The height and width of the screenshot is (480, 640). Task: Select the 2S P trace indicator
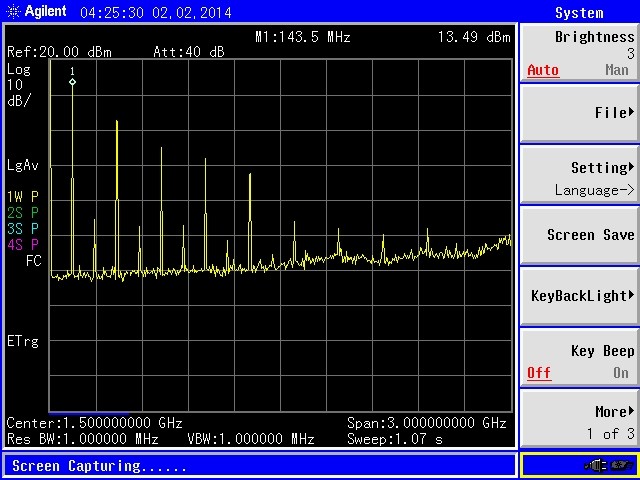[23, 213]
